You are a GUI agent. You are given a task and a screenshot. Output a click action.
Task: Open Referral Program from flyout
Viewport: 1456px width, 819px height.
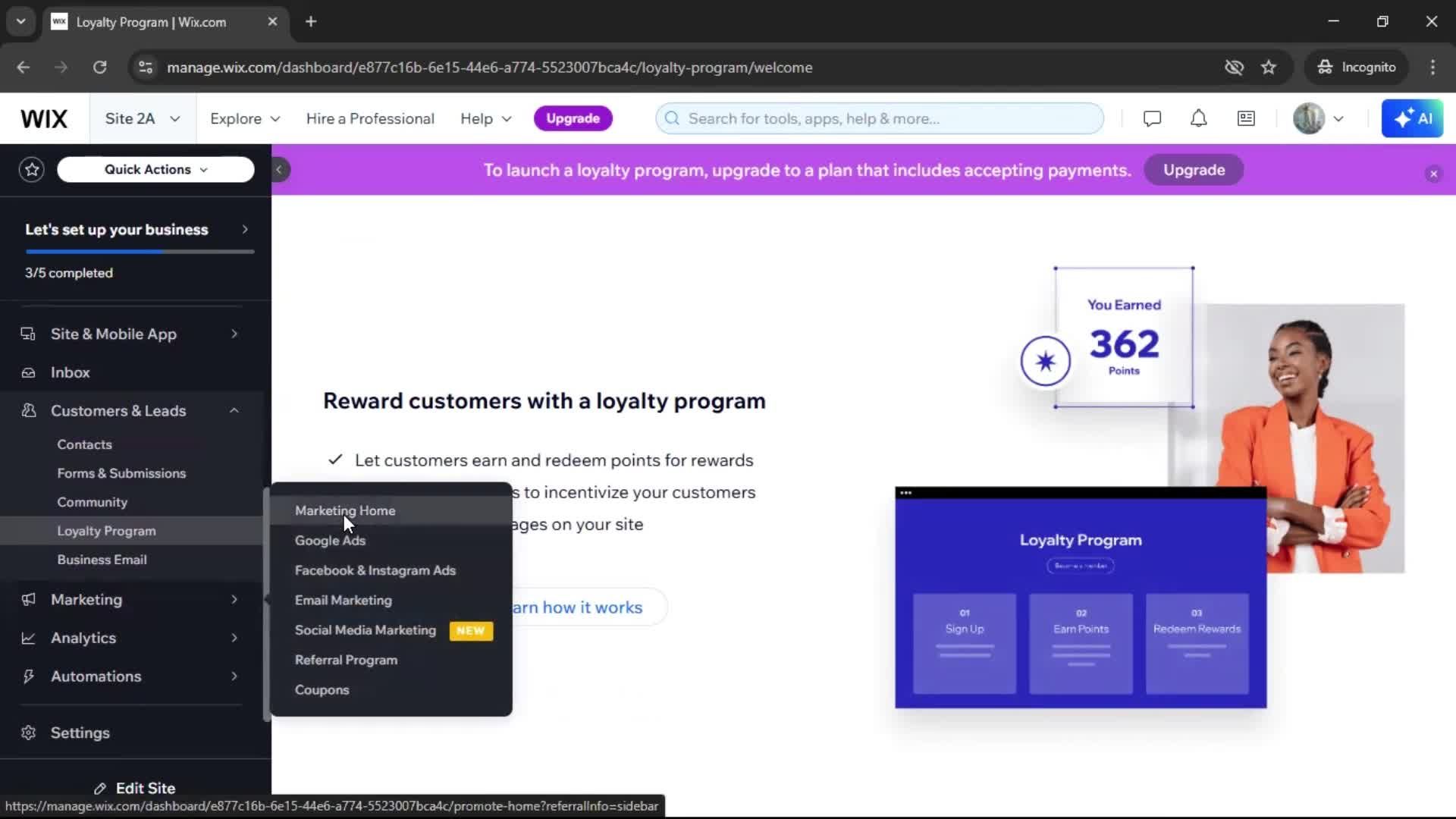(x=391, y=661)
